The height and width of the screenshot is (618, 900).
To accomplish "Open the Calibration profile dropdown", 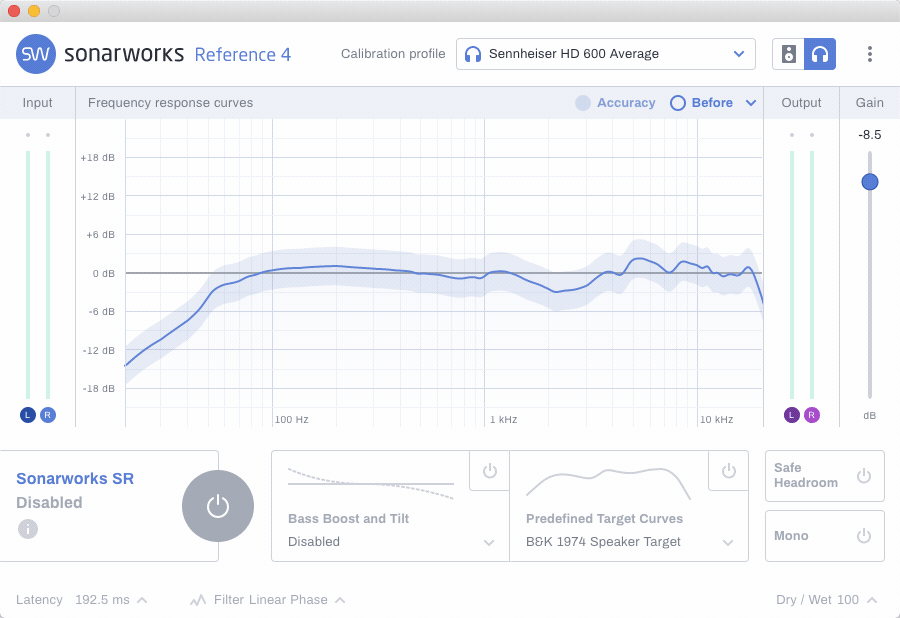I will 606,54.
